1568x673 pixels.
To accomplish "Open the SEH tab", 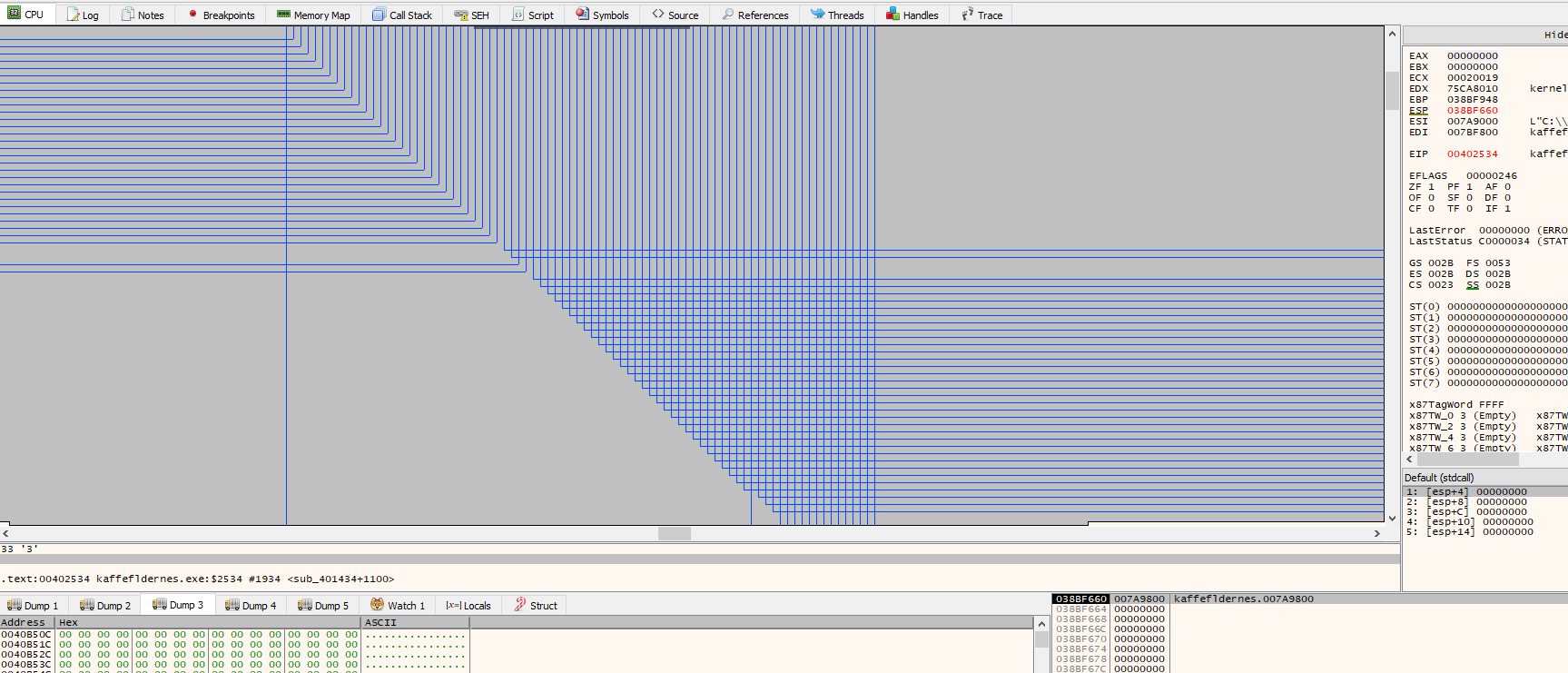I will [472, 15].
